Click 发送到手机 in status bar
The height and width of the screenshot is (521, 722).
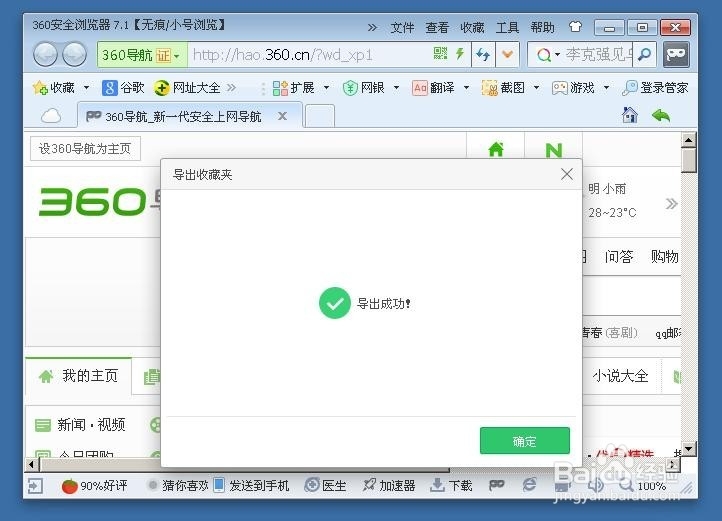tap(252, 486)
